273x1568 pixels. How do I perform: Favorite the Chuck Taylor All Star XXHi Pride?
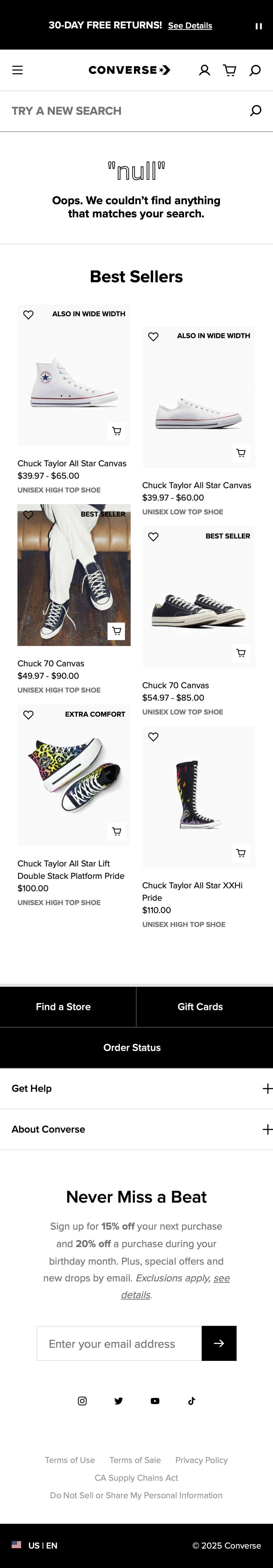tap(153, 737)
